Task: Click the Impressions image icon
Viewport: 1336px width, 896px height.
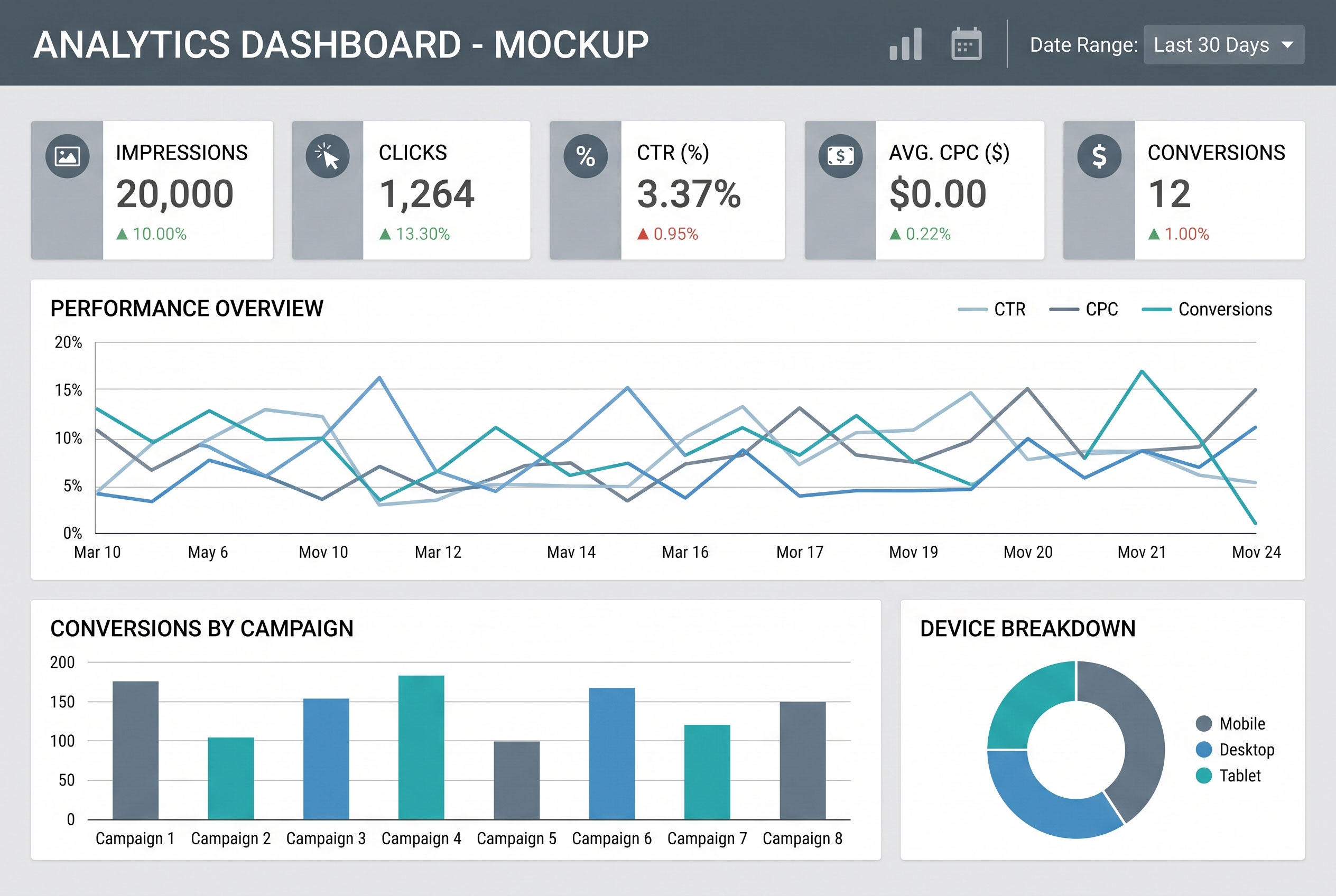Action: pyautogui.click(x=68, y=156)
